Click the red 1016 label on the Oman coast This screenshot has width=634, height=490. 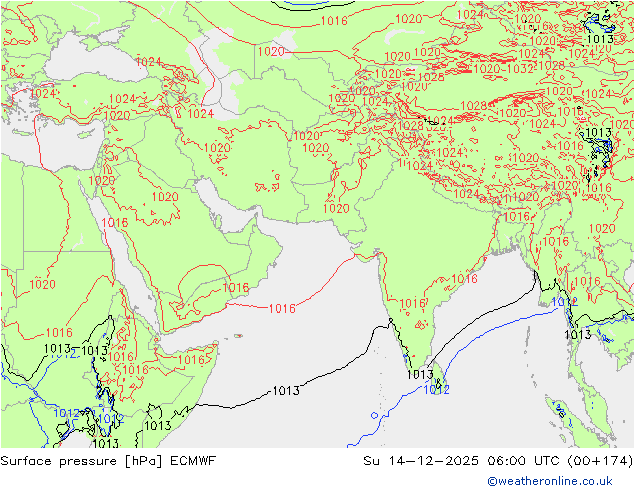236,288
